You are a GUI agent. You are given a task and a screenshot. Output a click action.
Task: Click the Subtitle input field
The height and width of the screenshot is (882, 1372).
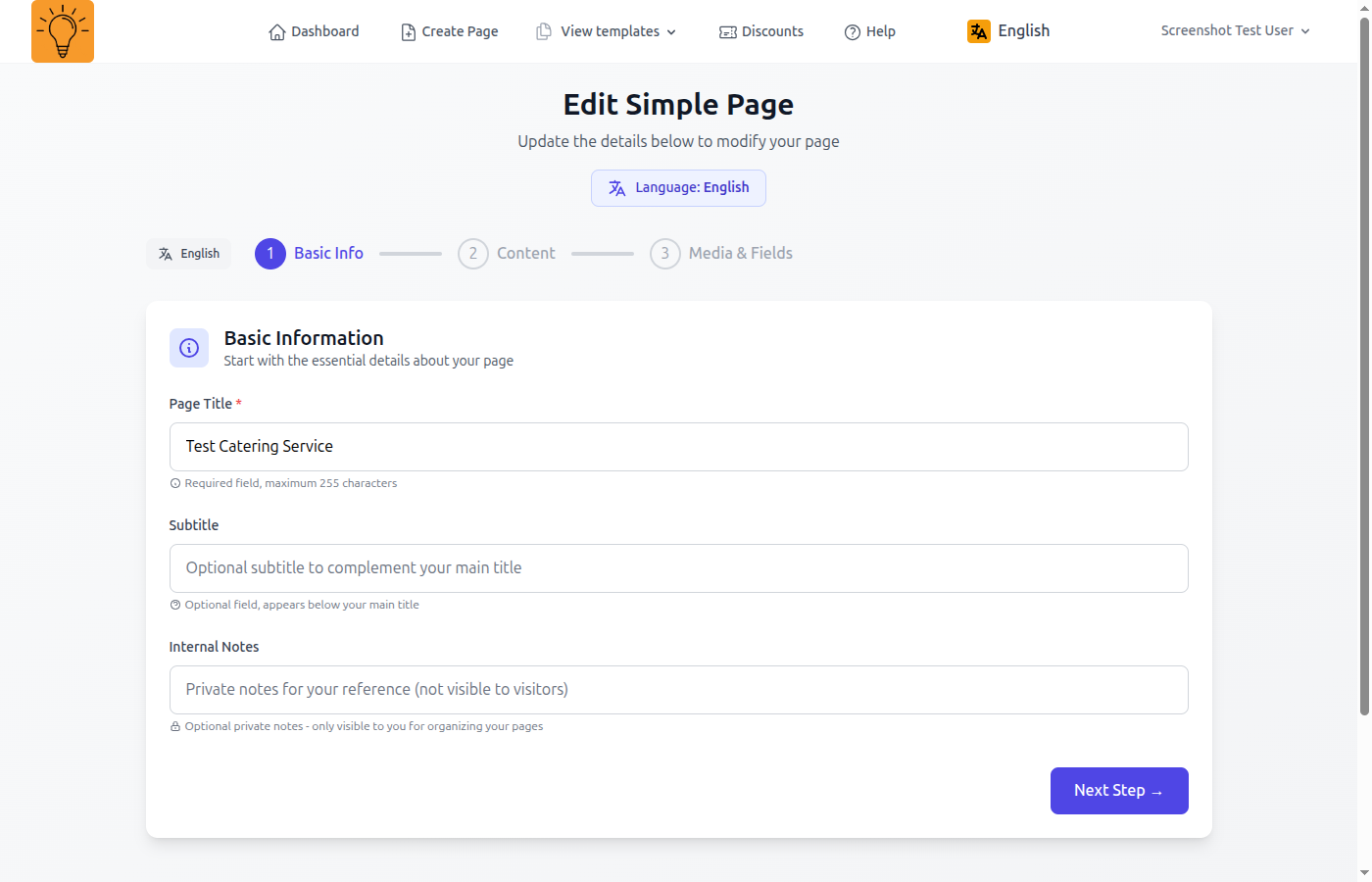coord(679,568)
